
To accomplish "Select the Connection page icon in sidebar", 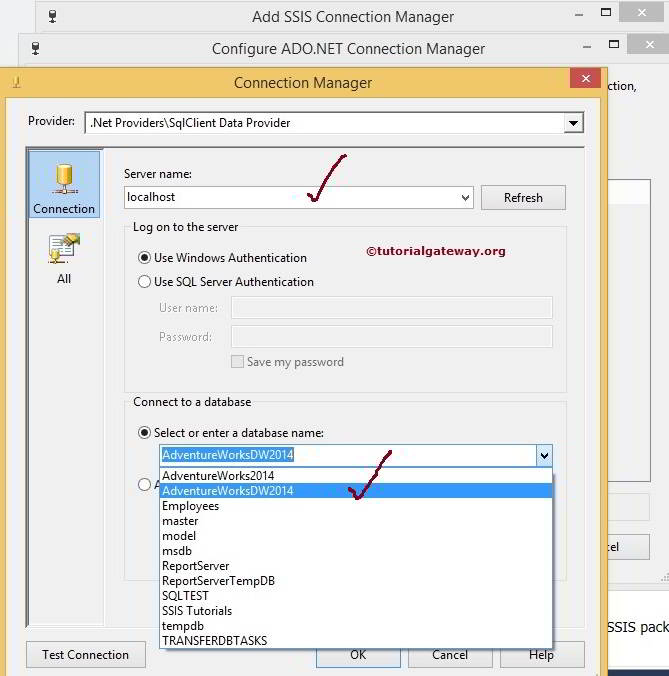I will pos(64,185).
